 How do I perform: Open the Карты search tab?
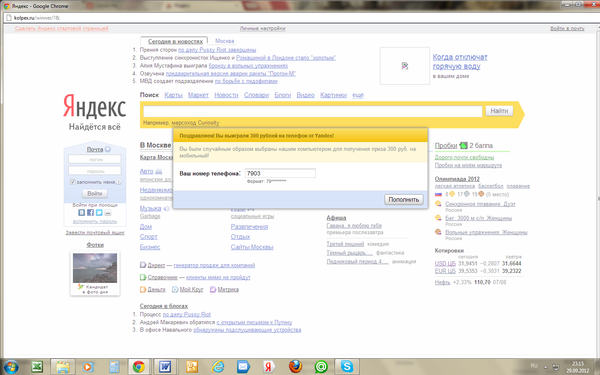(173, 95)
